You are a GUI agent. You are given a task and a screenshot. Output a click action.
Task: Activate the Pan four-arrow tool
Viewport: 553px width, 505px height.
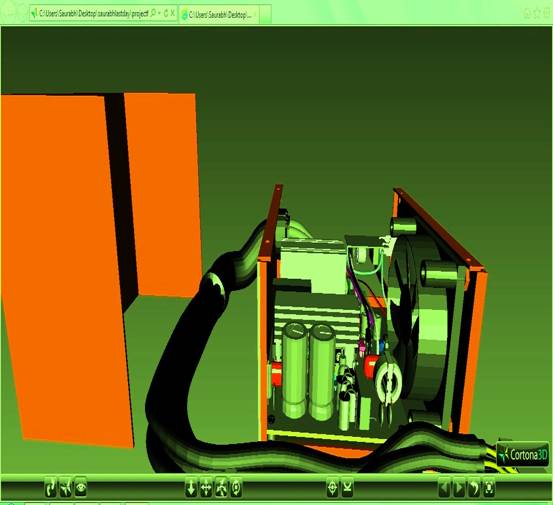point(206,488)
